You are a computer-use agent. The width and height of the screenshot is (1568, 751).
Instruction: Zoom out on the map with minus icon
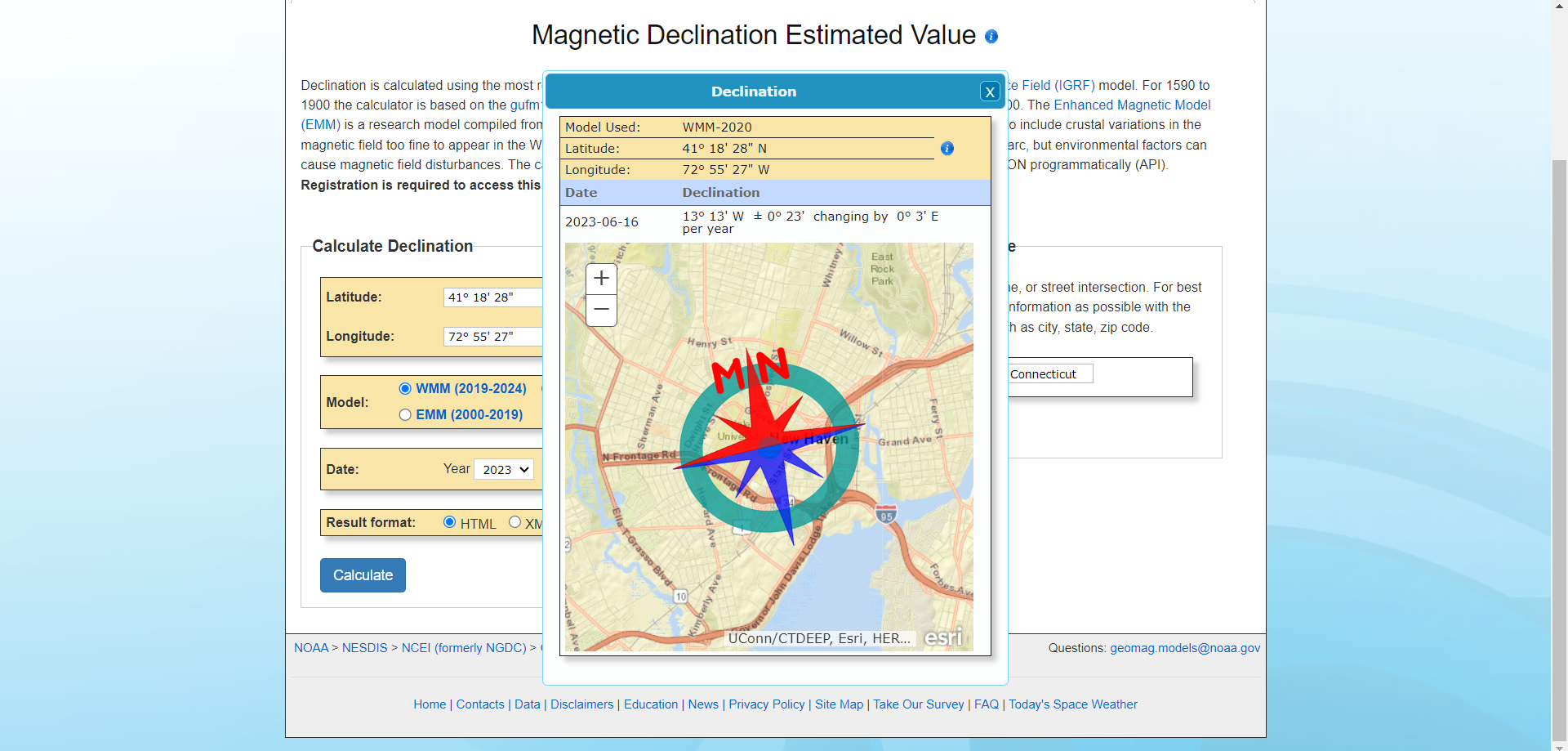(x=601, y=309)
